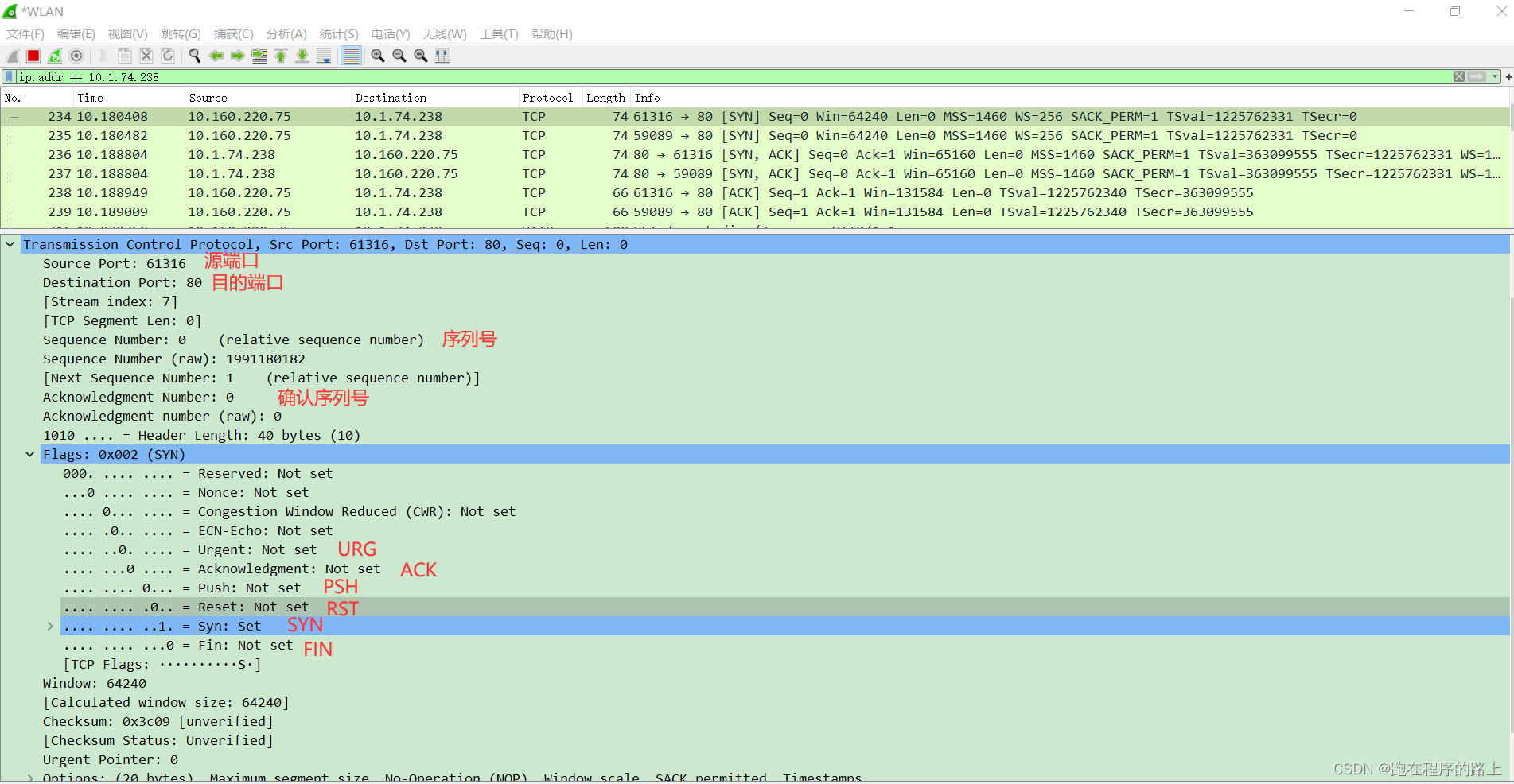Select the Destination Port: 80 field

click(x=123, y=283)
